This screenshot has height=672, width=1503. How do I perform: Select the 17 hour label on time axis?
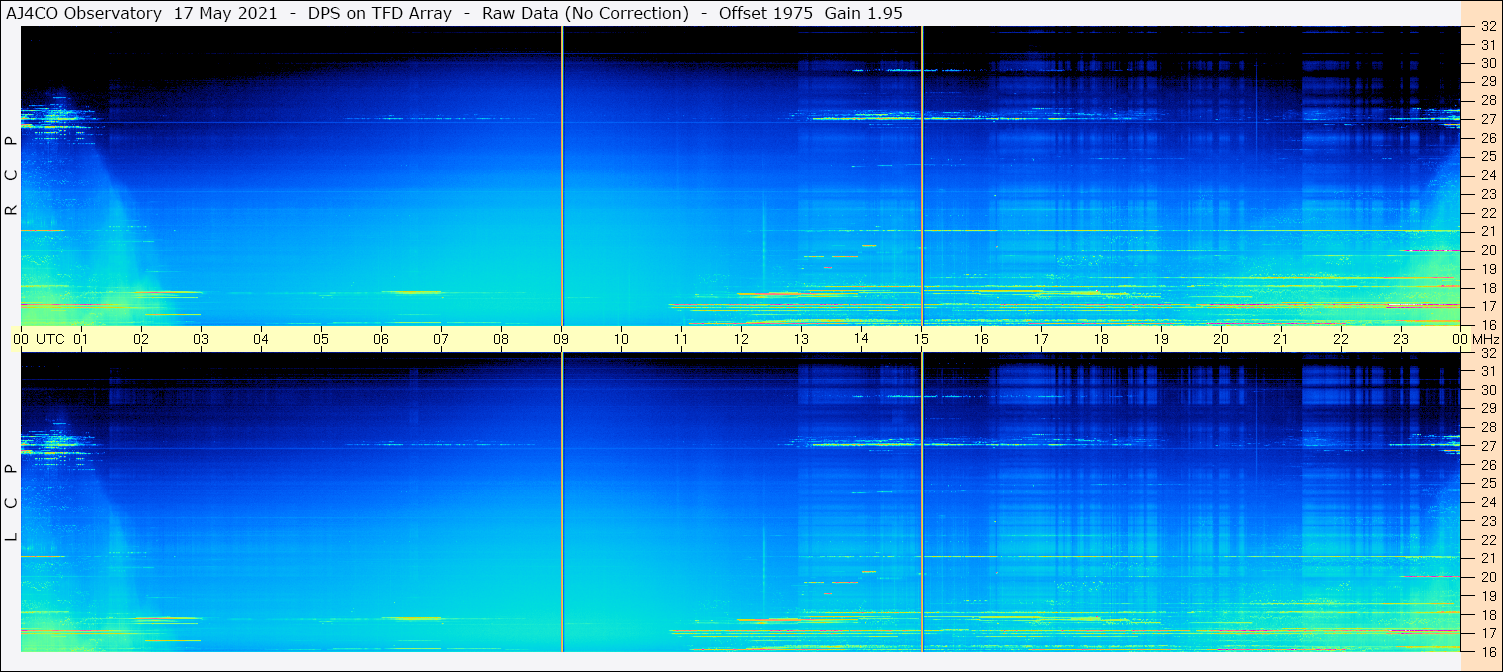tap(1041, 339)
